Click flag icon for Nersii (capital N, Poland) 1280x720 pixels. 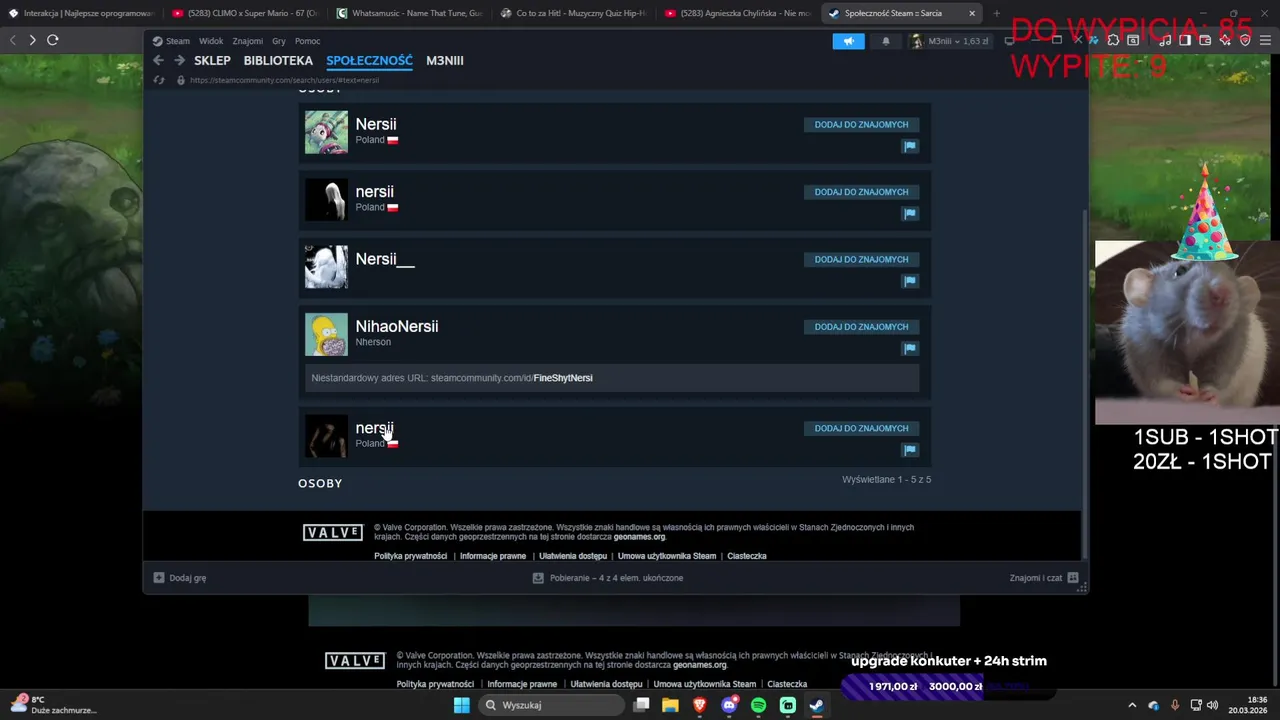point(910,146)
